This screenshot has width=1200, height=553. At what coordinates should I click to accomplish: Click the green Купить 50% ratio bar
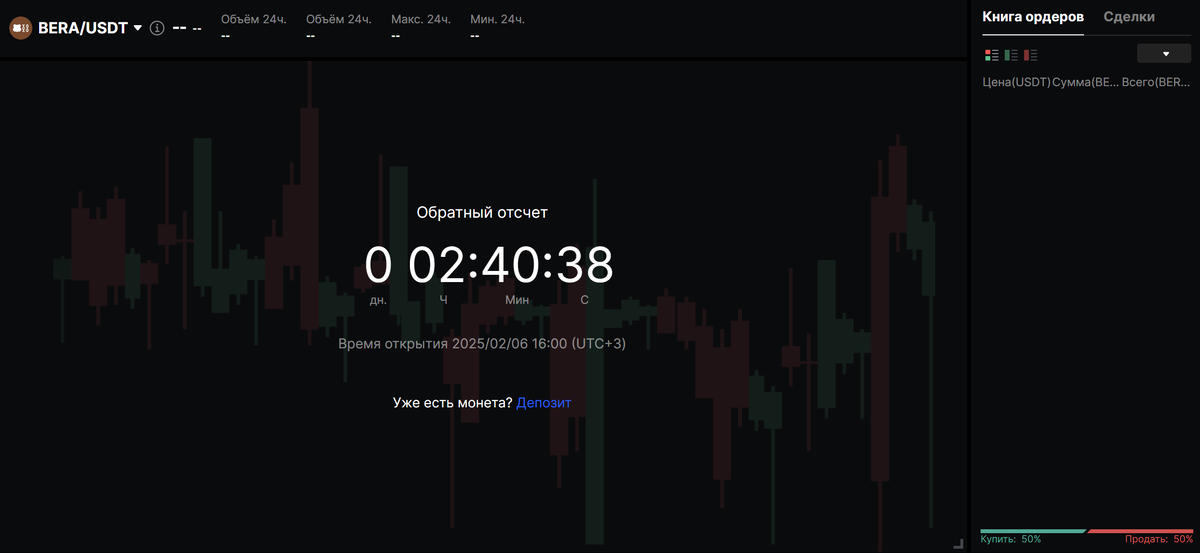pyautogui.click(x=1033, y=531)
